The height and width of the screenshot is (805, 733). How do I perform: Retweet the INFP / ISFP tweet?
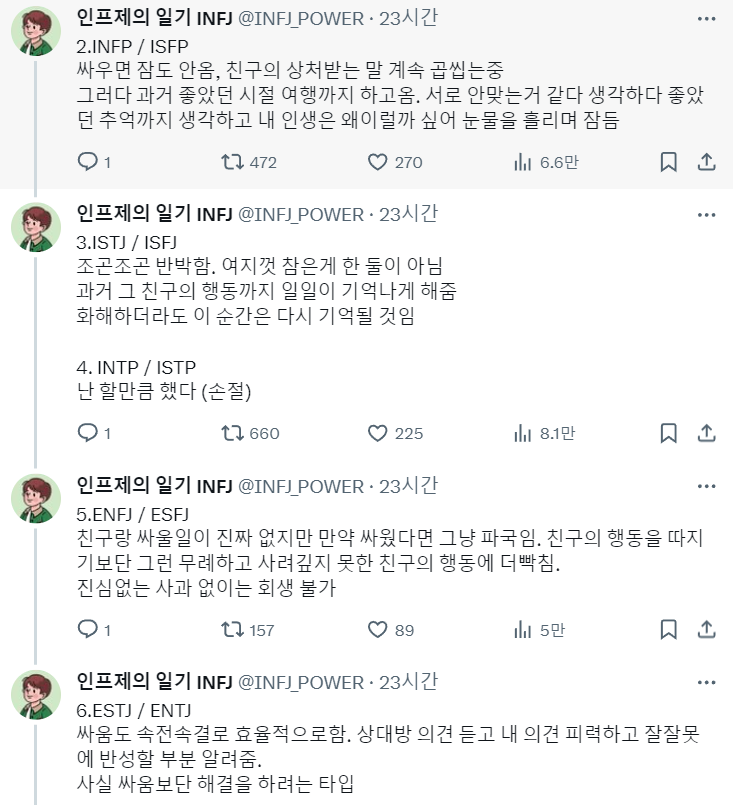click(x=231, y=162)
